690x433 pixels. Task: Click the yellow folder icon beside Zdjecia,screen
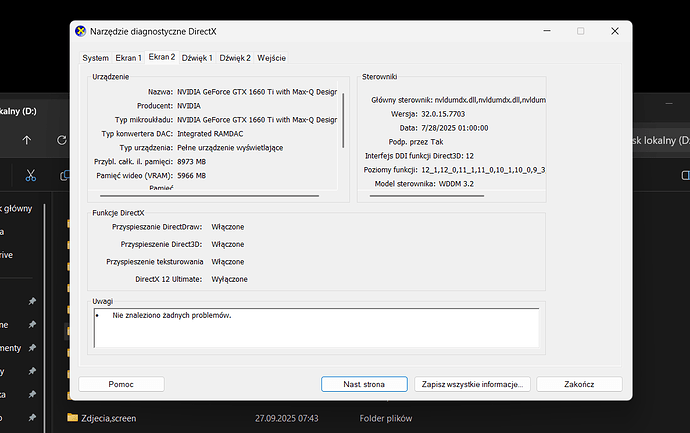(72, 417)
